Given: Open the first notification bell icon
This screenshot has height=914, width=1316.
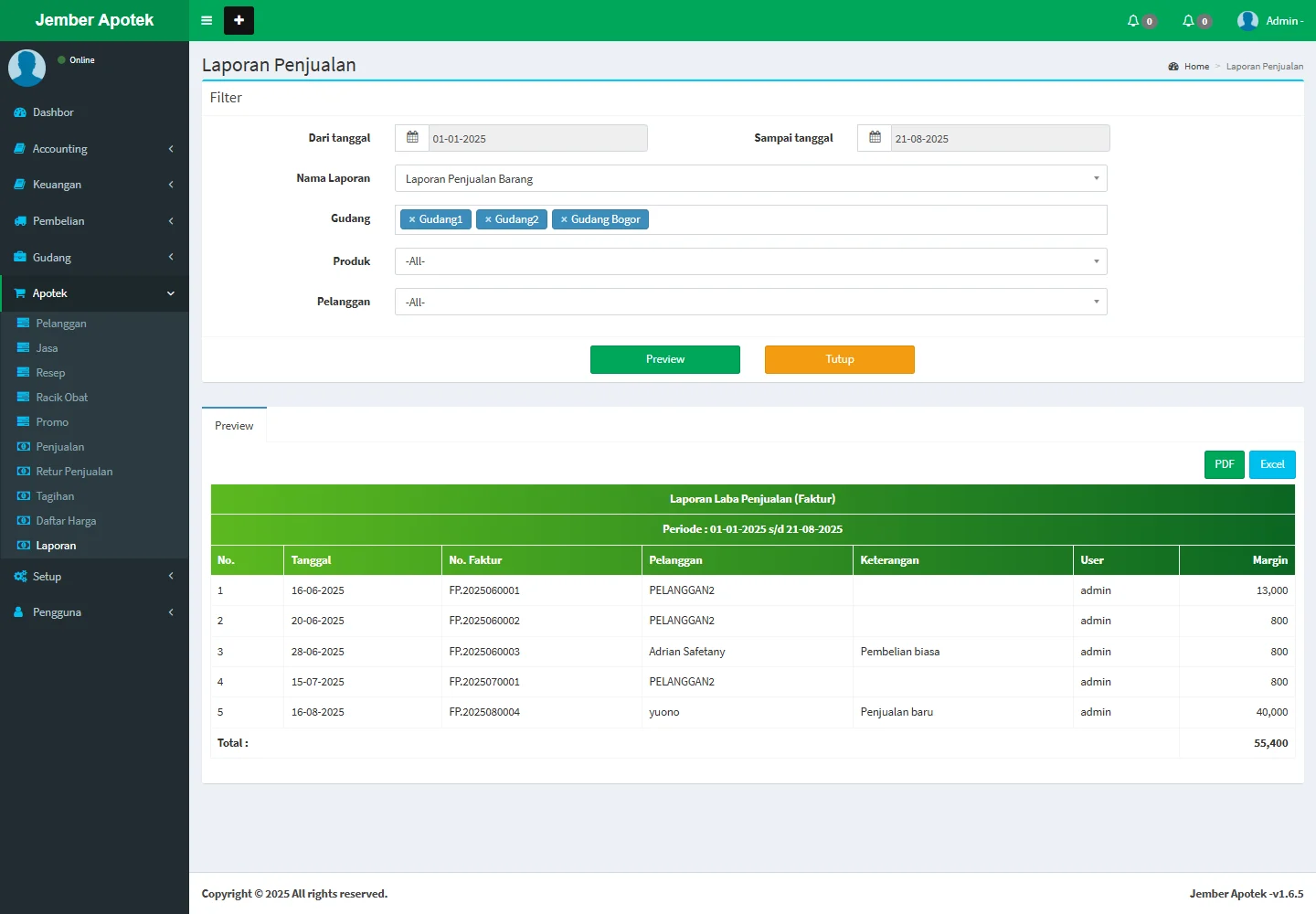Looking at the screenshot, I should pyautogui.click(x=1134, y=20).
